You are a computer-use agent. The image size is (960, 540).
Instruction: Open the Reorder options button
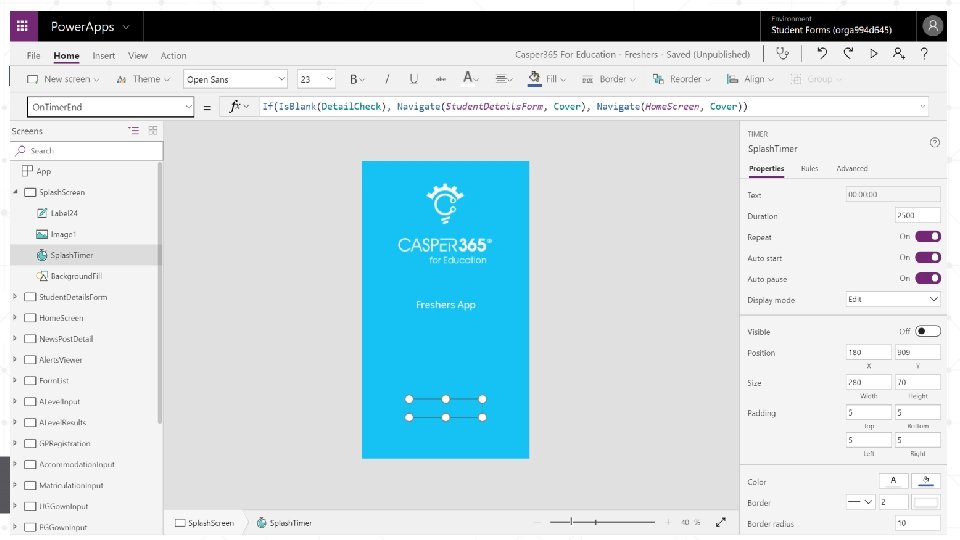pos(681,79)
